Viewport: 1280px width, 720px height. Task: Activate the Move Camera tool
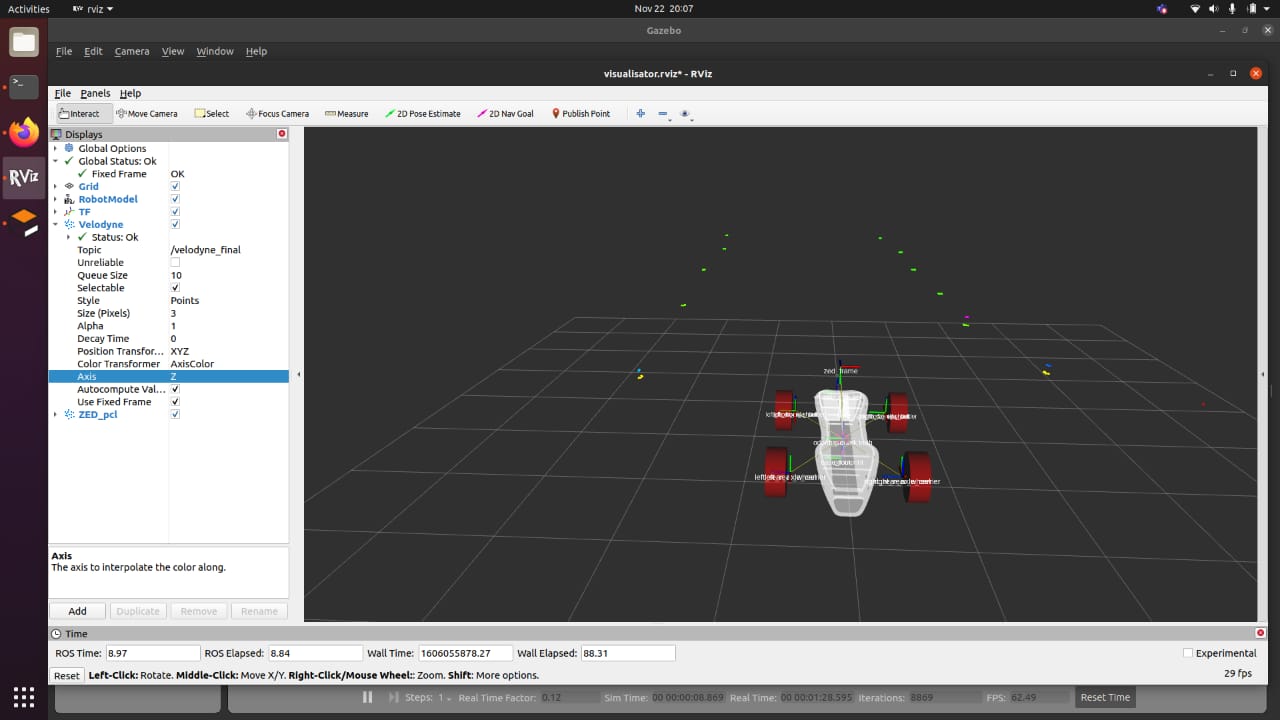(x=147, y=113)
